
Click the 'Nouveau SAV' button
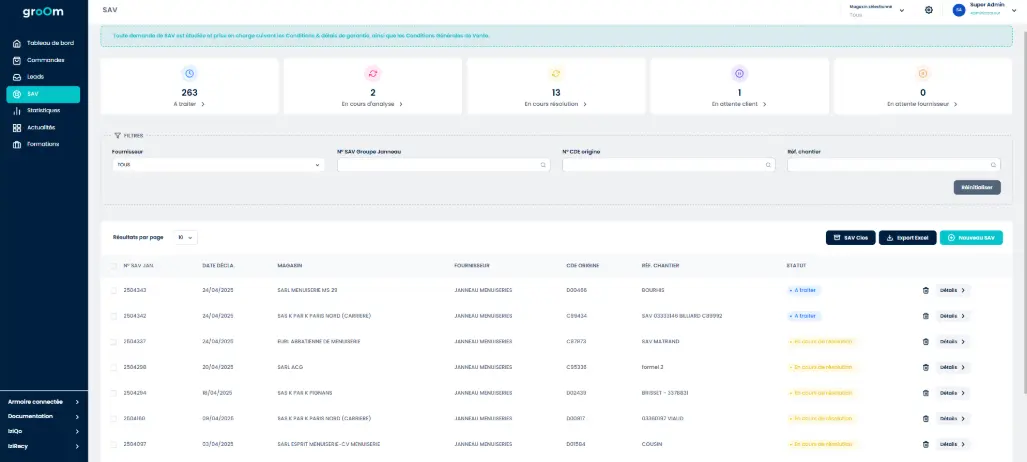pyautogui.click(x=970, y=238)
